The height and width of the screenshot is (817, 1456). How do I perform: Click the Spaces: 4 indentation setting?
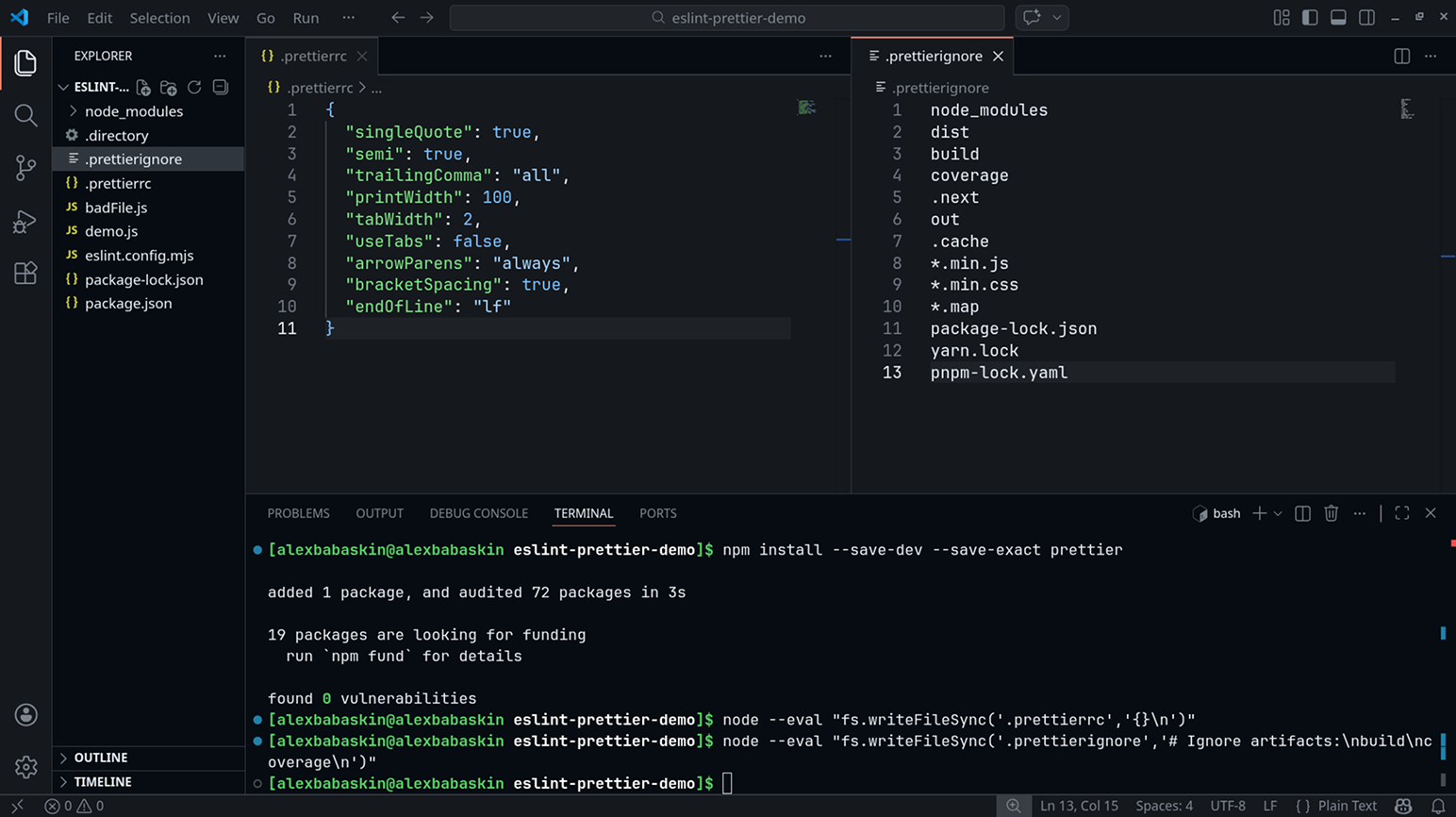point(1164,806)
